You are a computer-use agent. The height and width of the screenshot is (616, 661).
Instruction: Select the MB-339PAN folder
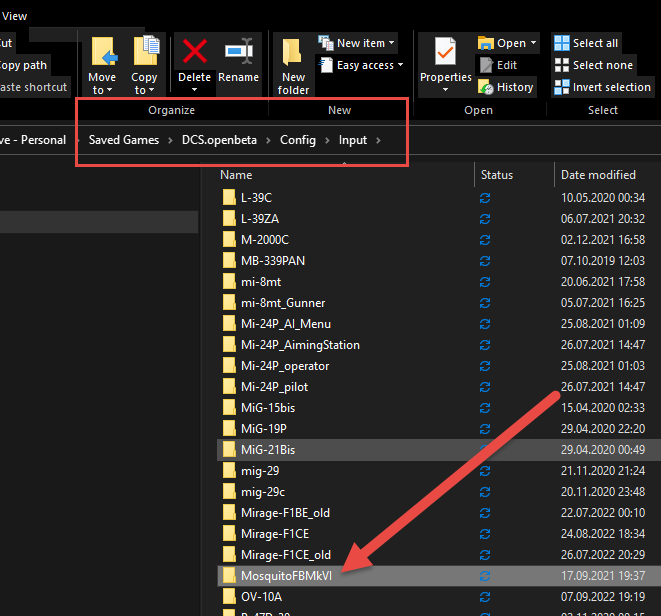(x=273, y=261)
